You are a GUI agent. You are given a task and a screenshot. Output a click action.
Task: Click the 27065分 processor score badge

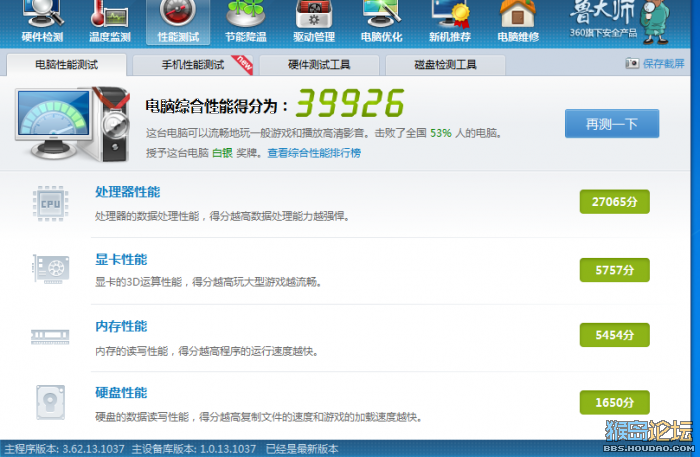pyautogui.click(x=614, y=202)
